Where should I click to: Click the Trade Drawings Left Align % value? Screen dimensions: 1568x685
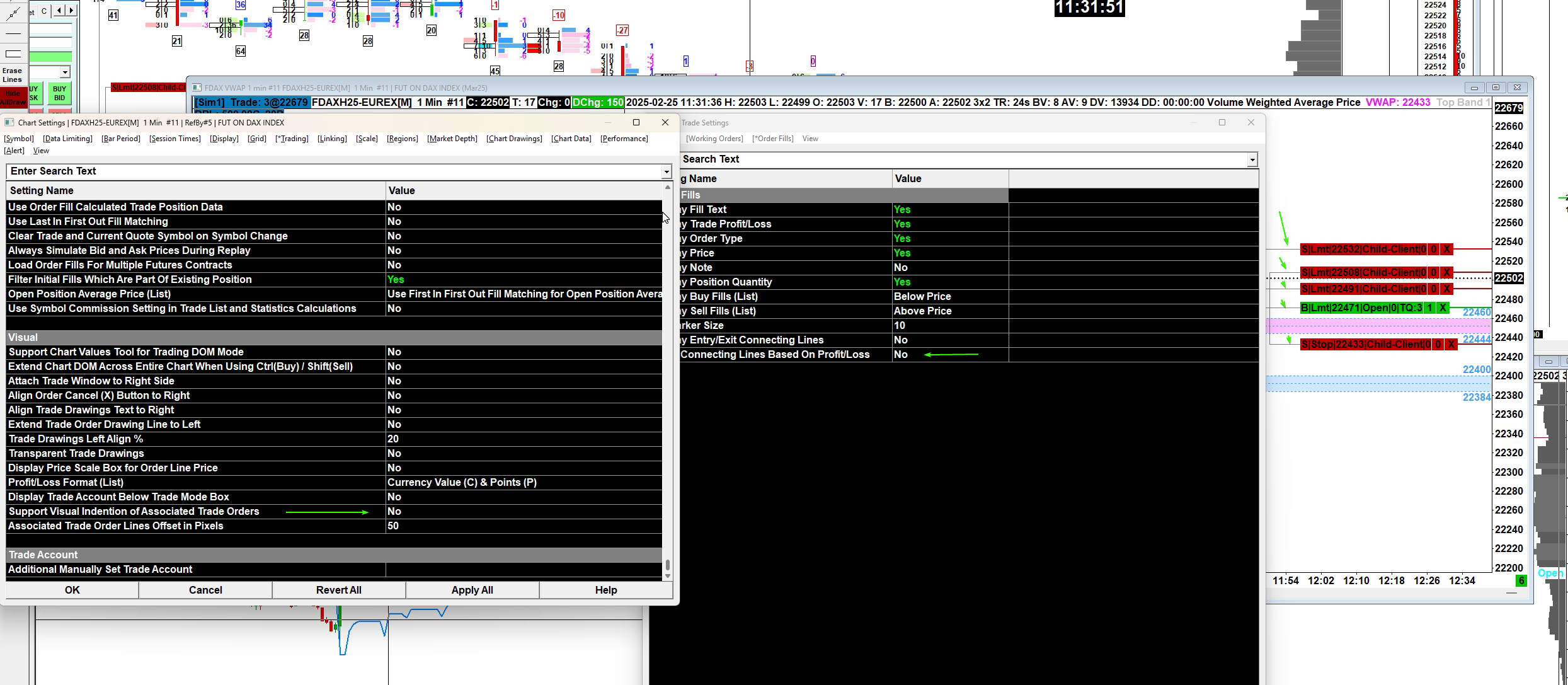393,439
